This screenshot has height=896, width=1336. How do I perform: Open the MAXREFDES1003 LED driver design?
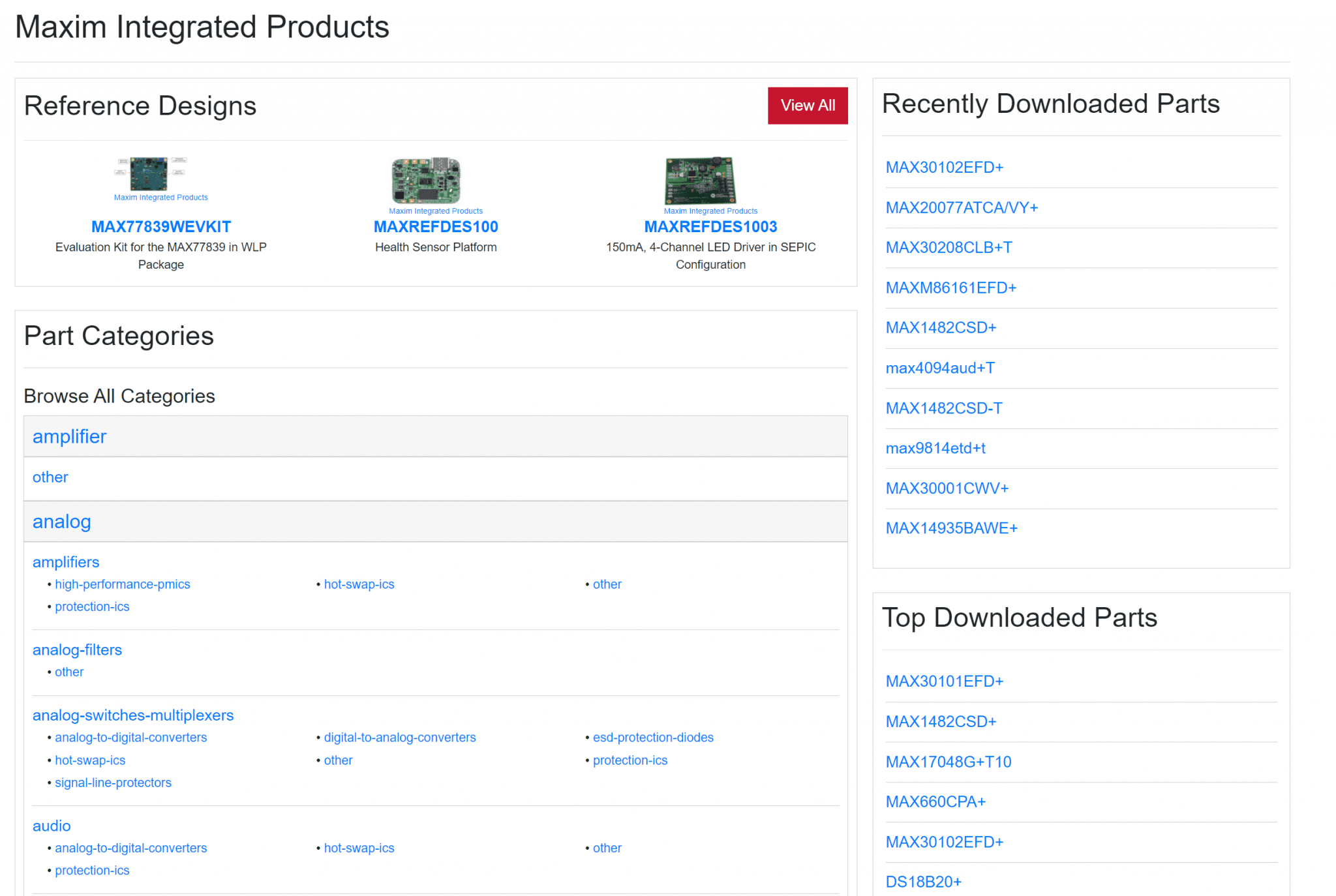click(x=710, y=226)
